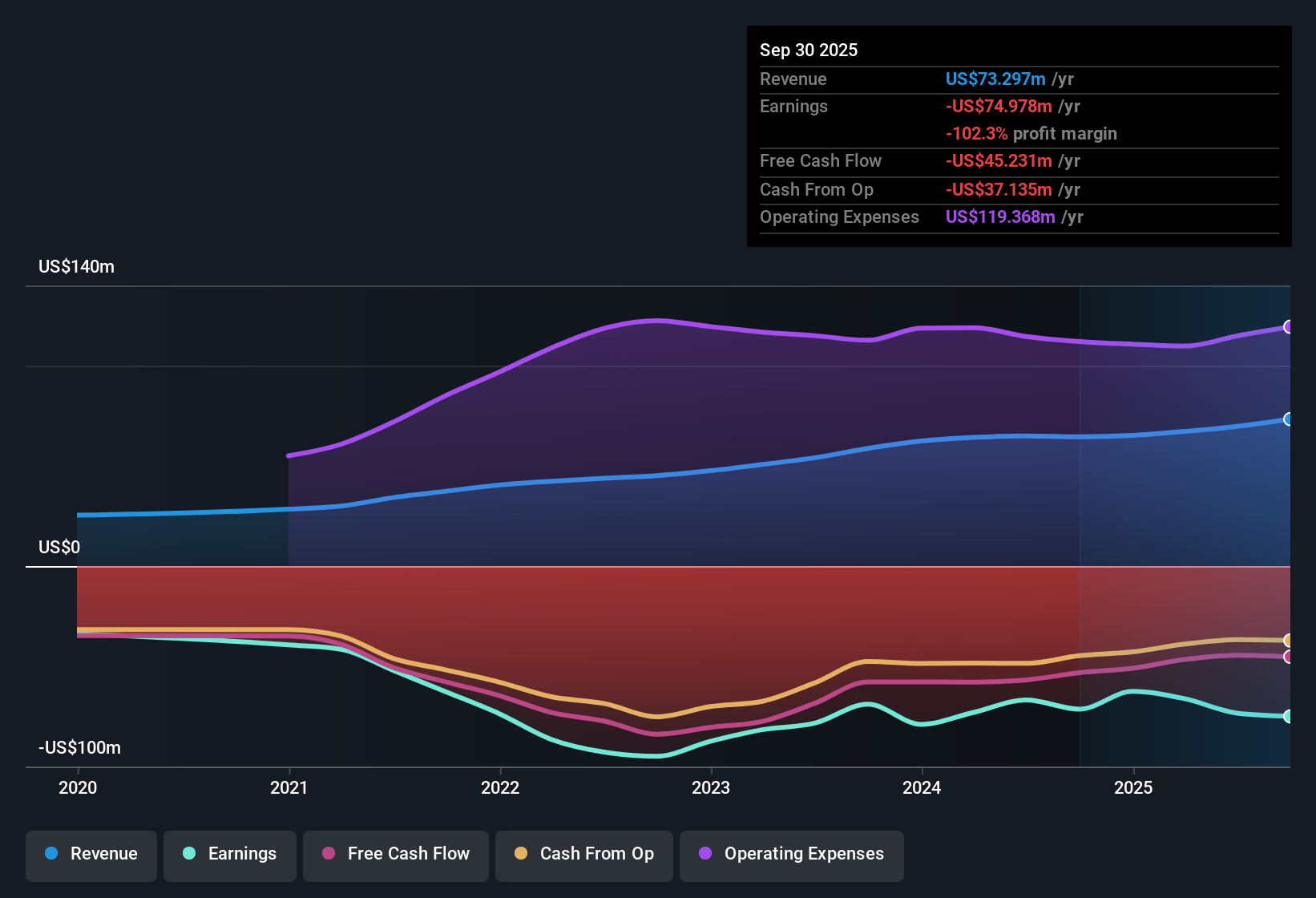Select the orange Cash From Op legend dot
The width and height of the screenshot is (1316, 898).
(x=522, y=855)
